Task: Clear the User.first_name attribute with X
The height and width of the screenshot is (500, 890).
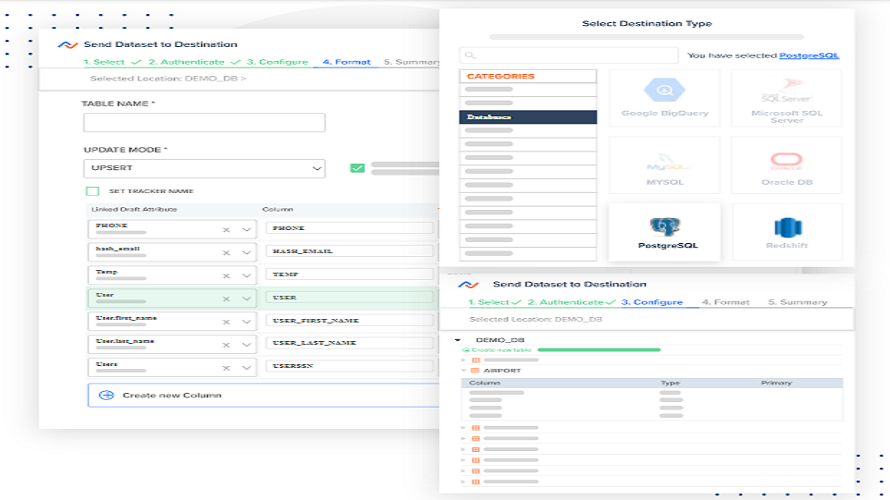Action: coord(226,322)
